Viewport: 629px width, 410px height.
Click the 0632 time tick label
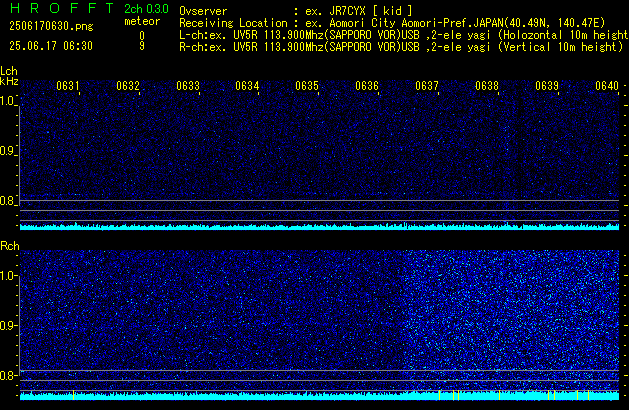pyautogui.click(x=128, y=86)
